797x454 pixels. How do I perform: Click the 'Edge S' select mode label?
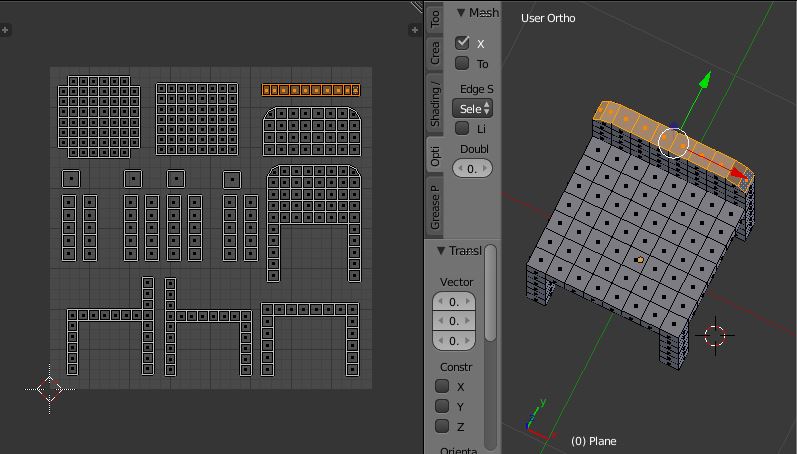[x=476, y=89]
